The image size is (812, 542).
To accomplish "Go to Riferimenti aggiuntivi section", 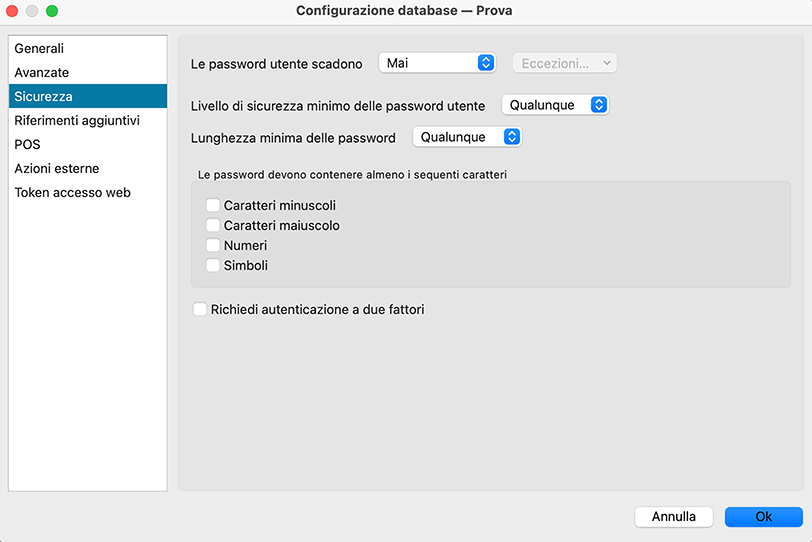I will pos(88,120).
